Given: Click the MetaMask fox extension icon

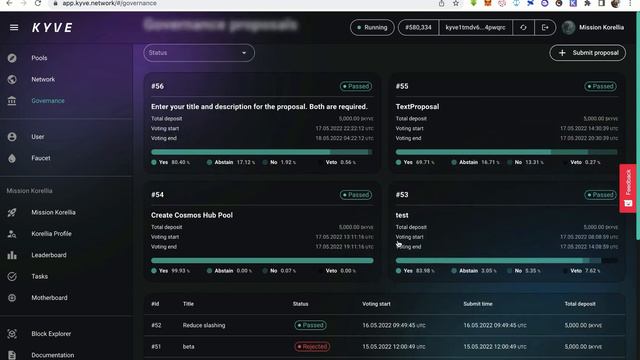Looking at the screenshot, I should 488,3.
